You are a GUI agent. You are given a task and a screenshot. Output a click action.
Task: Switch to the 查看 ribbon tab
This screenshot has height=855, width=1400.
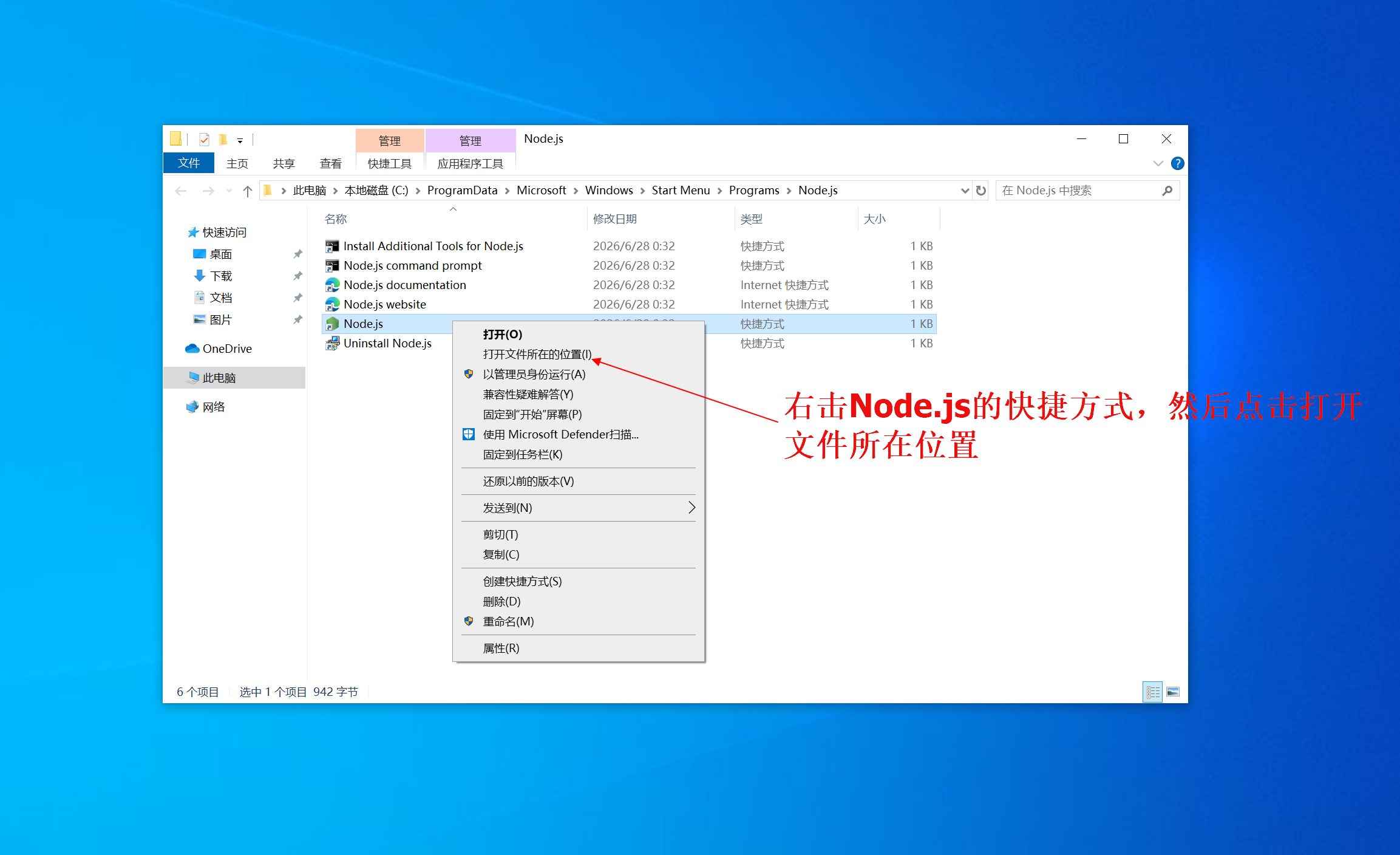330,163
